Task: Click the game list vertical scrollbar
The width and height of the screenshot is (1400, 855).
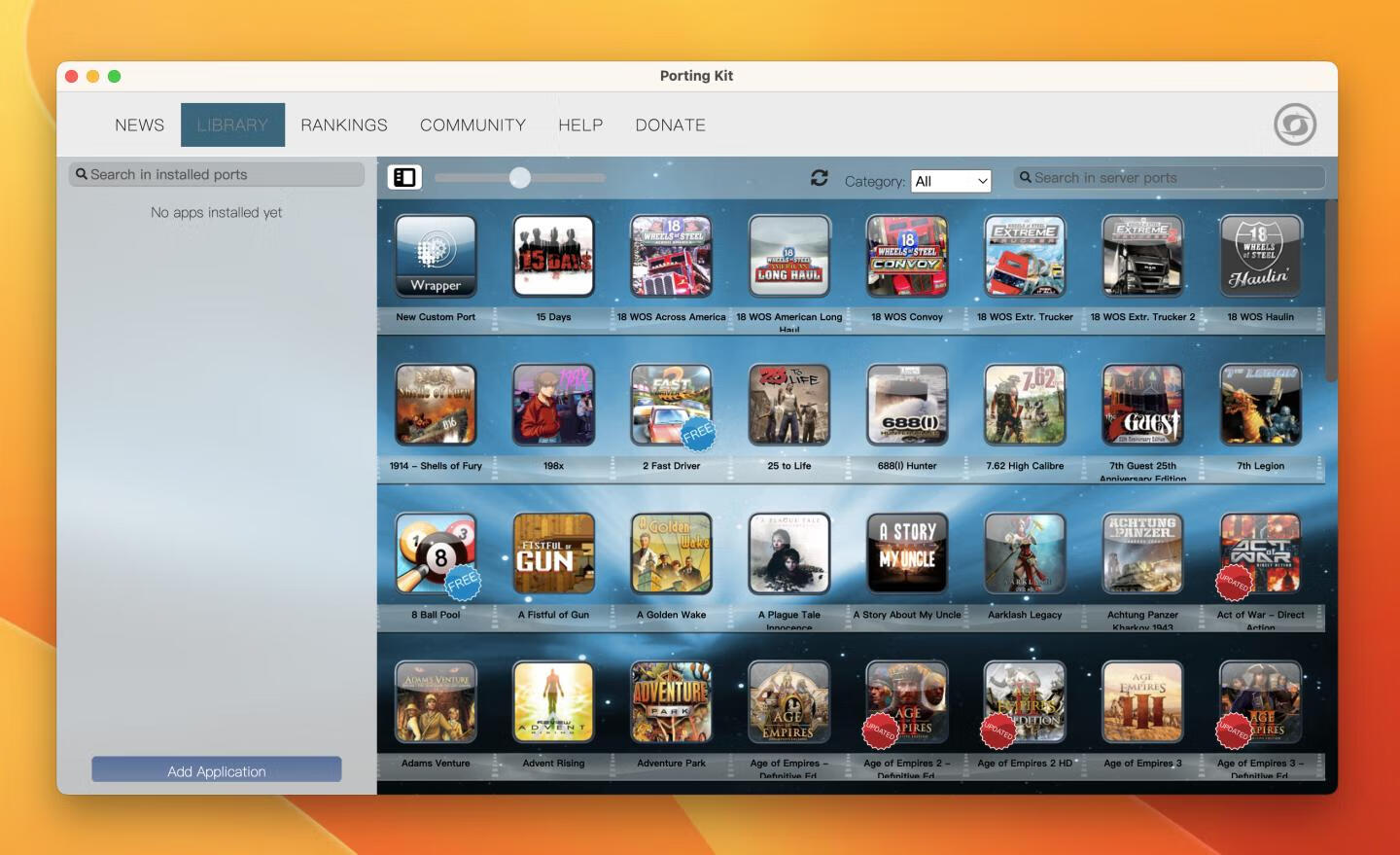Action: click(x=1331, y=292)
